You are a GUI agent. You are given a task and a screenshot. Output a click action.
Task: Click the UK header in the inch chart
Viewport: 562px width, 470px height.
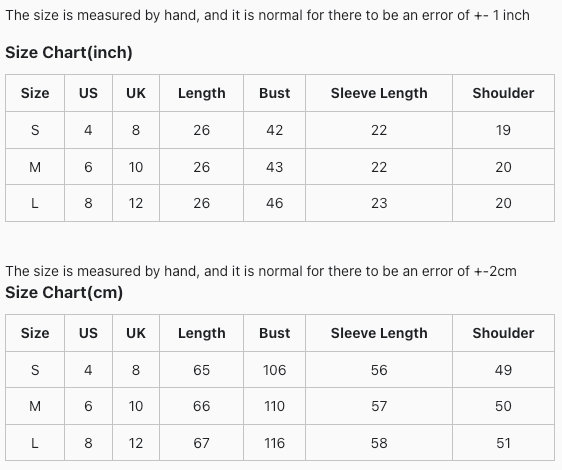(136, 93)
